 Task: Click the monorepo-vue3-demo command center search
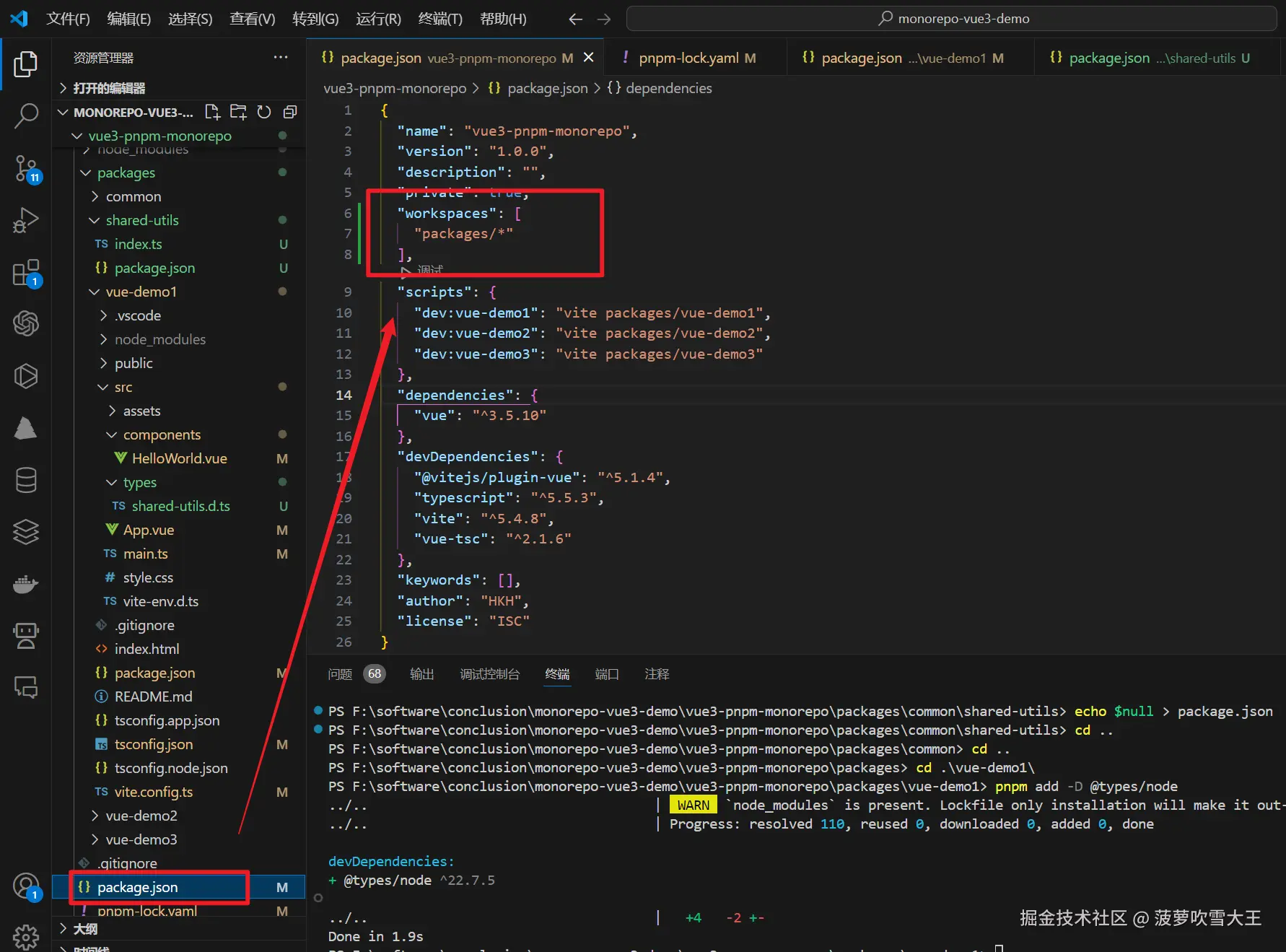click(952, 19)
